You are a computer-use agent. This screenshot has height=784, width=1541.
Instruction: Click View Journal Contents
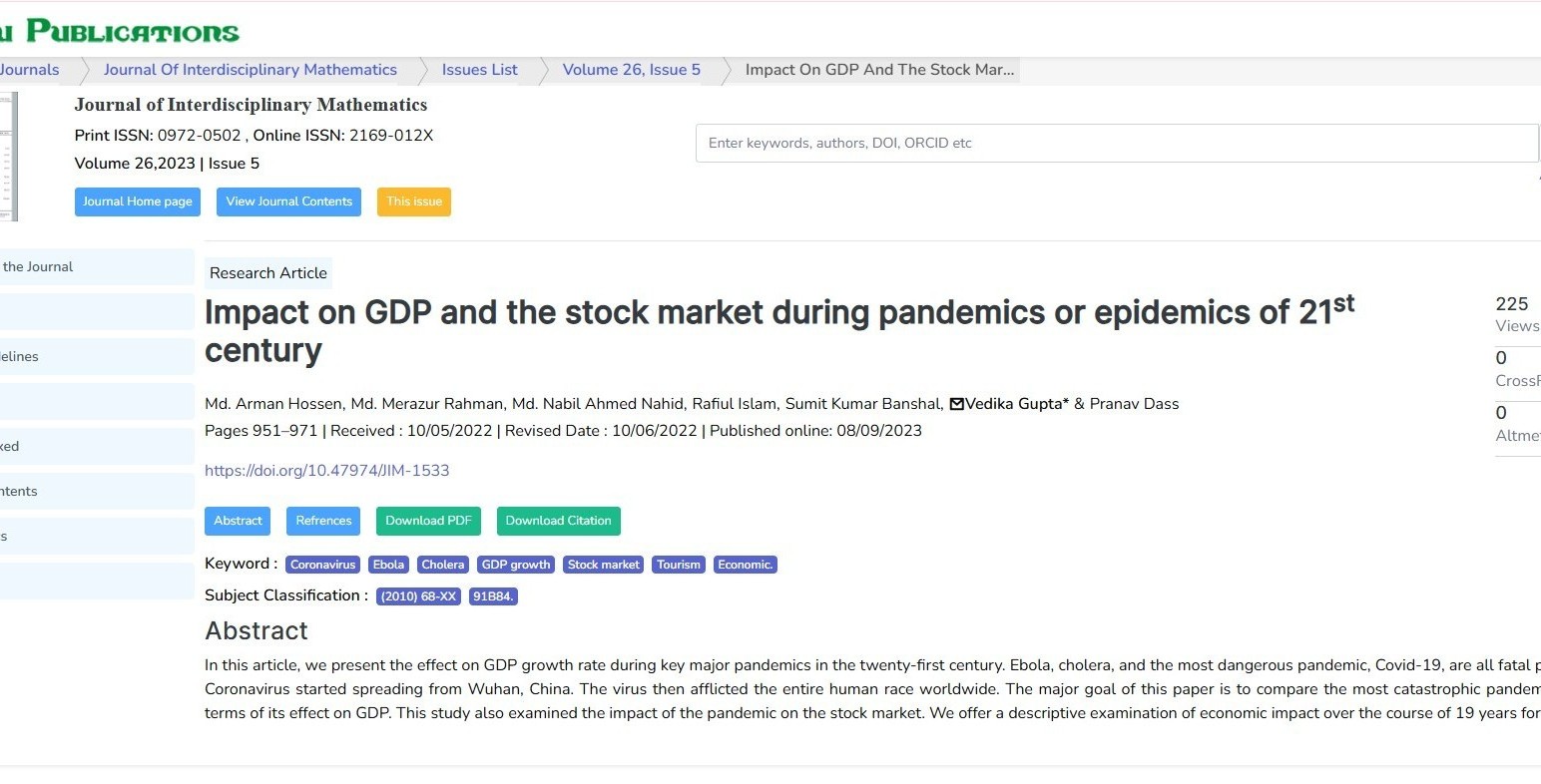(287, 201)
